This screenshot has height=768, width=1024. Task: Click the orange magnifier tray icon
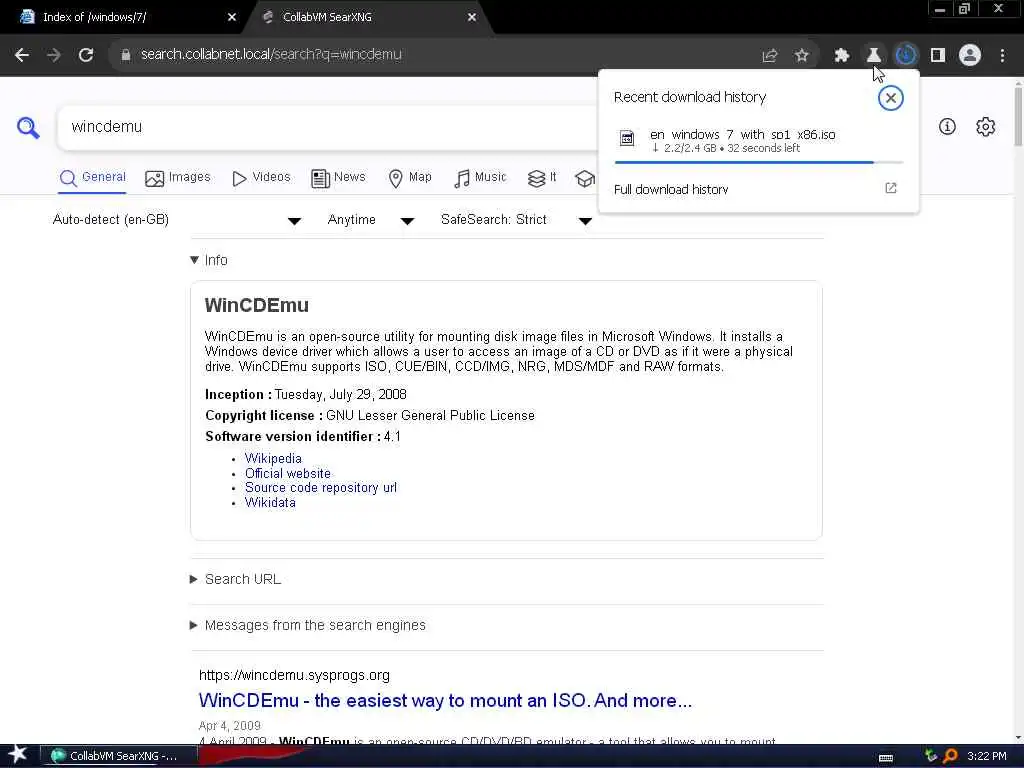(950, 756)
